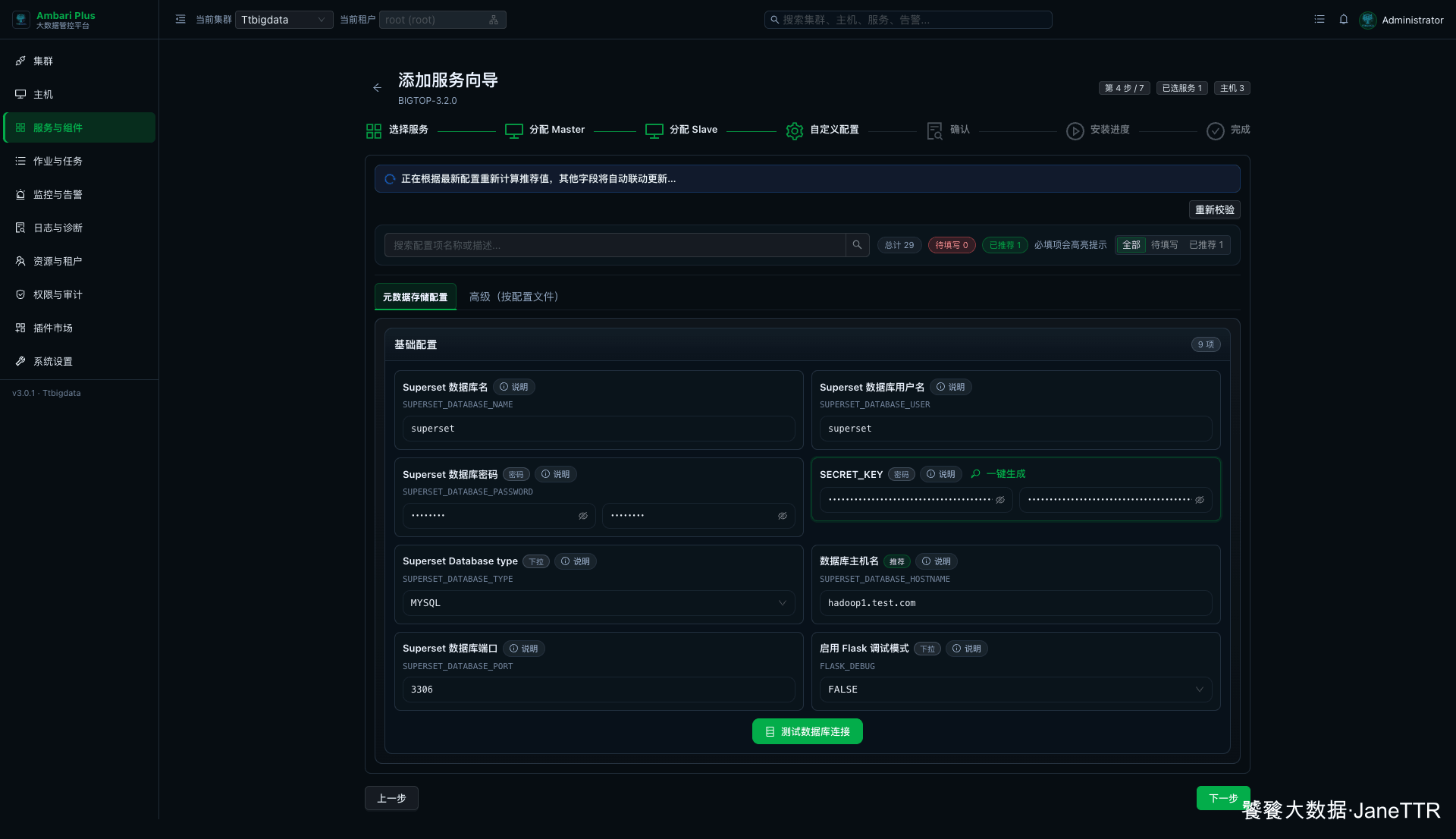Show the first database password field
Image resolution: width=1456 pixels, height=839 pixels.
tap(583, 516)
